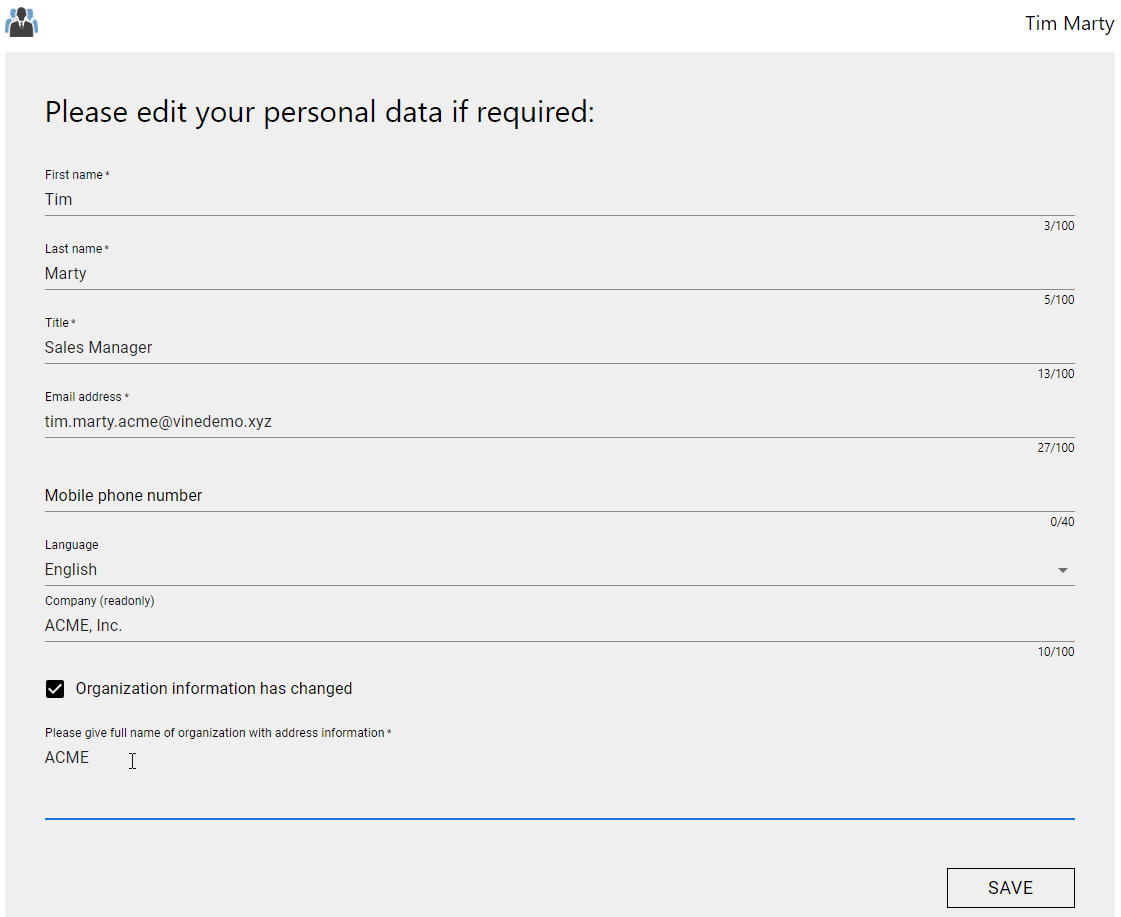Click the Tim Marty user name
Viewport: 1121px width, 917px height.
coord(1069,23)
